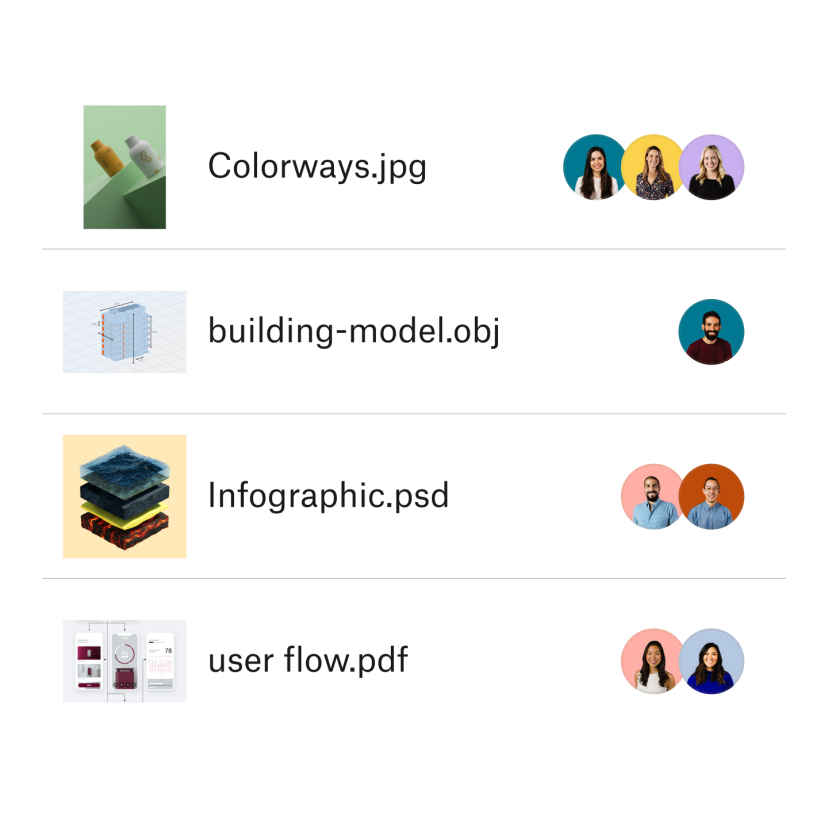Viewport: 828px width, 828px height.
Task: Open the user flow.pdf thumbnail preview
Action: pos(124,659)
